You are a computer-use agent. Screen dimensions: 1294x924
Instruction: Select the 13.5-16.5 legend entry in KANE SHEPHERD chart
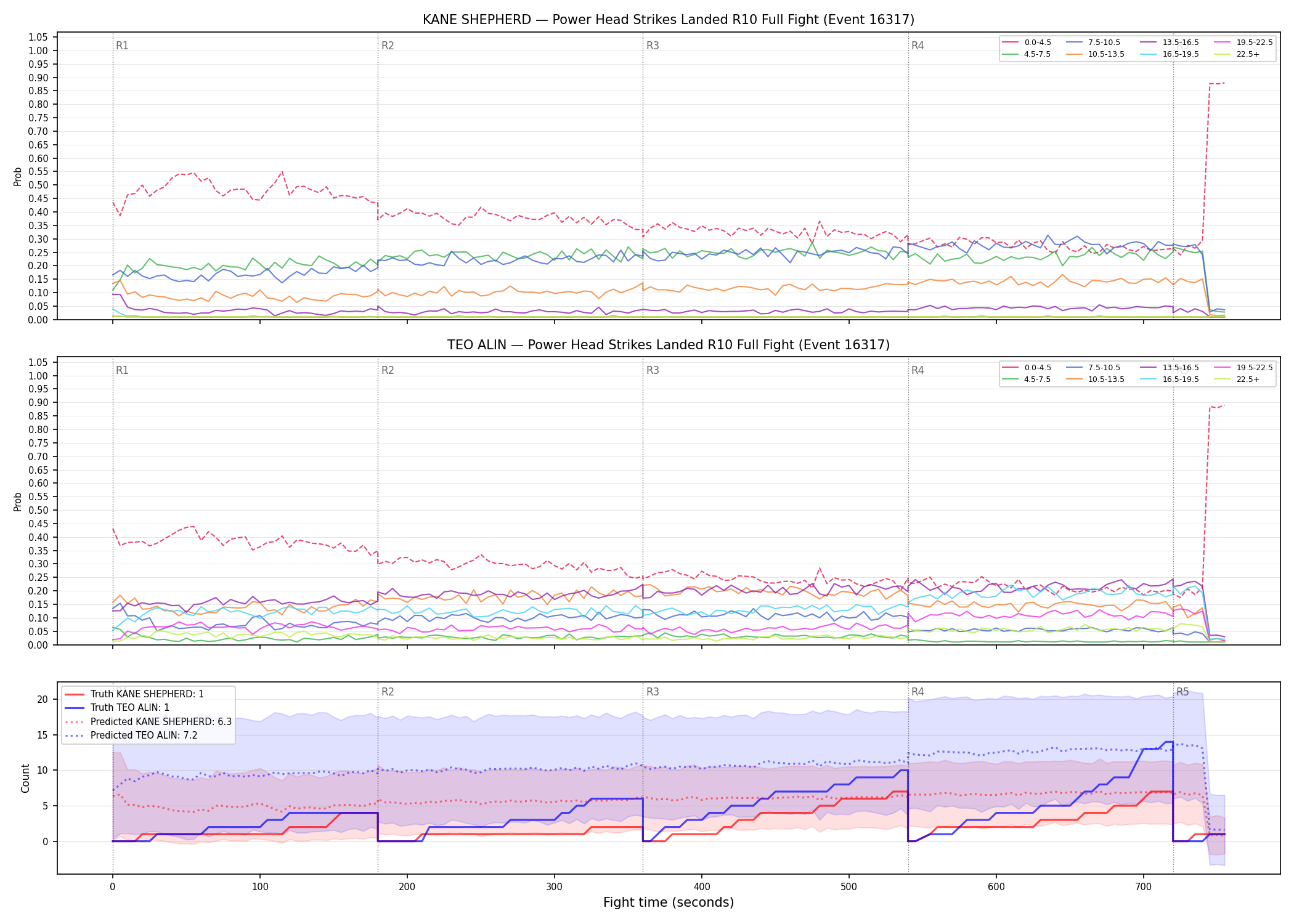tap(1170, 43)
